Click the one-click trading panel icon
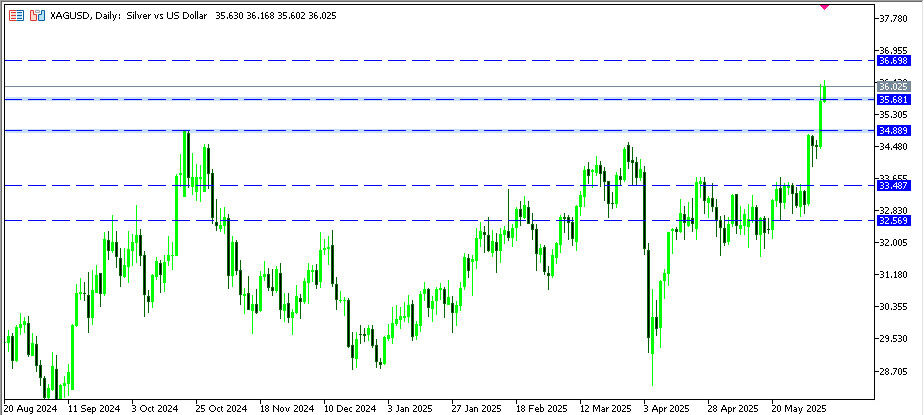Image resolution: width=924 pixels, height=415 pixels. coord(37,18)
